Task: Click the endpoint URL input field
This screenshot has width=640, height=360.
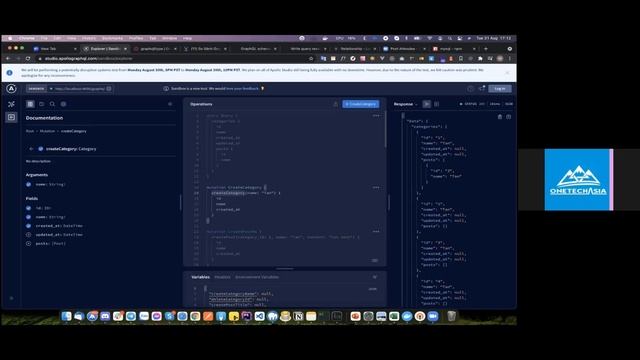Action: (80, 89)
